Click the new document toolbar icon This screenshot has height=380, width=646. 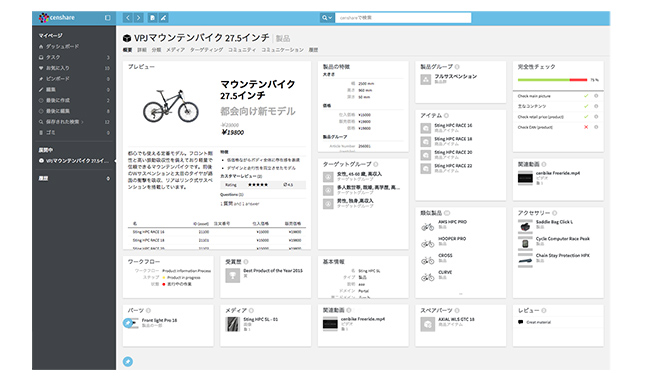(152, 18)
